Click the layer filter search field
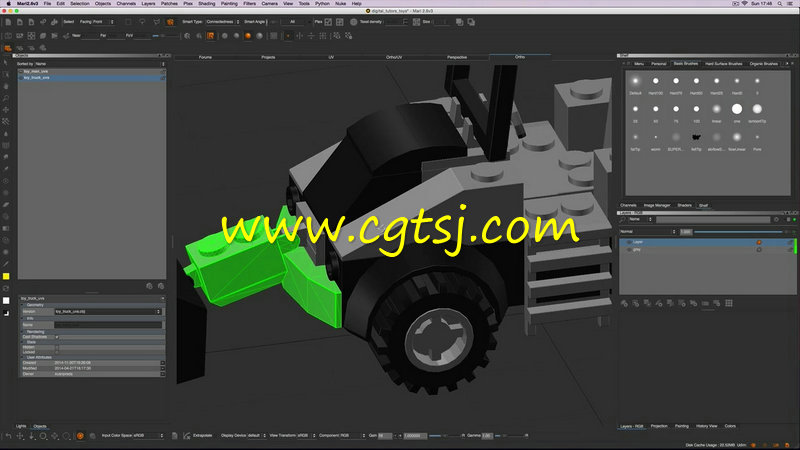 coord(713,219)
